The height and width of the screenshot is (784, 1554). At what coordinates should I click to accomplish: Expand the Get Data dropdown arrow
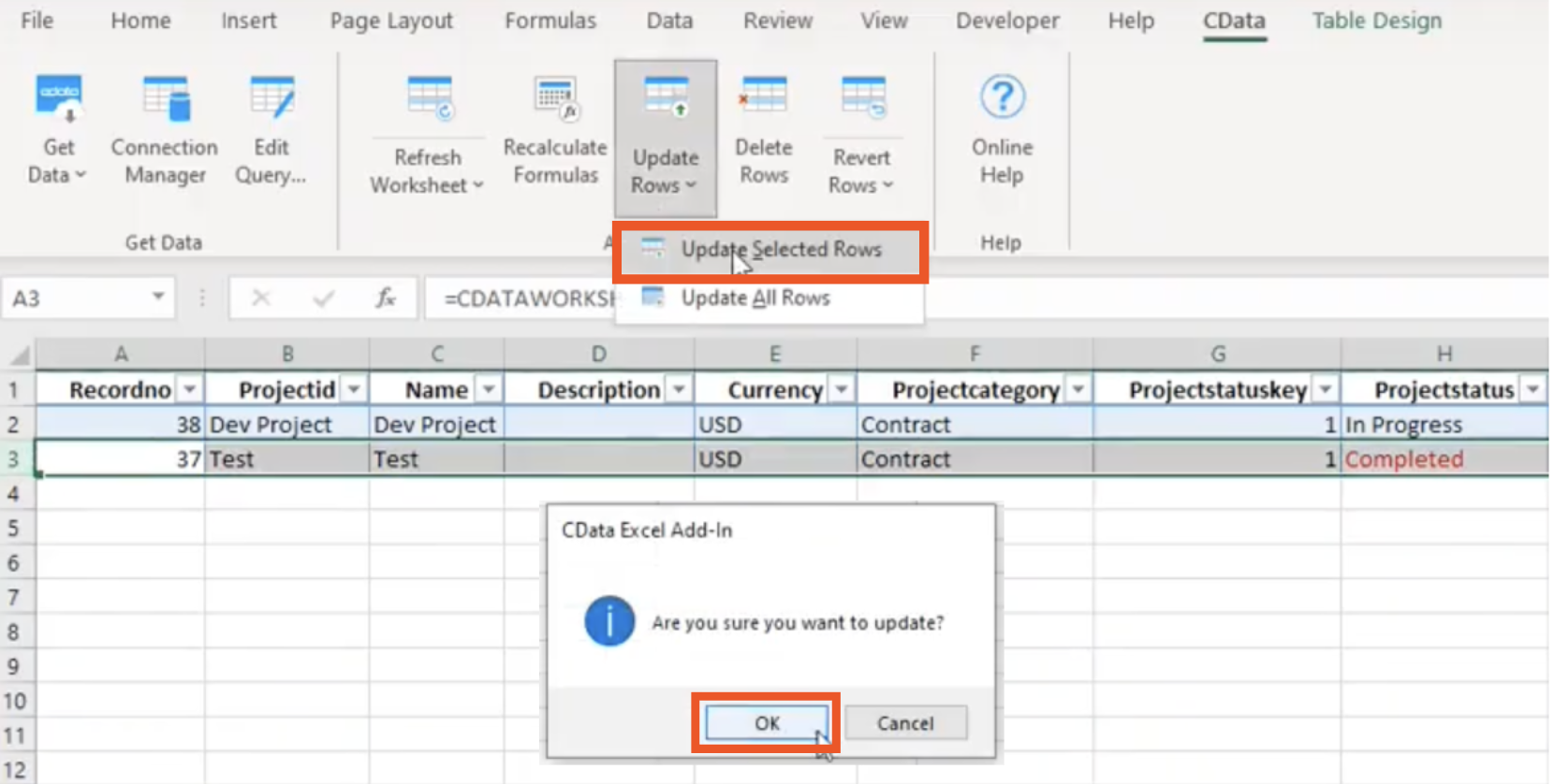coord(81,175)
